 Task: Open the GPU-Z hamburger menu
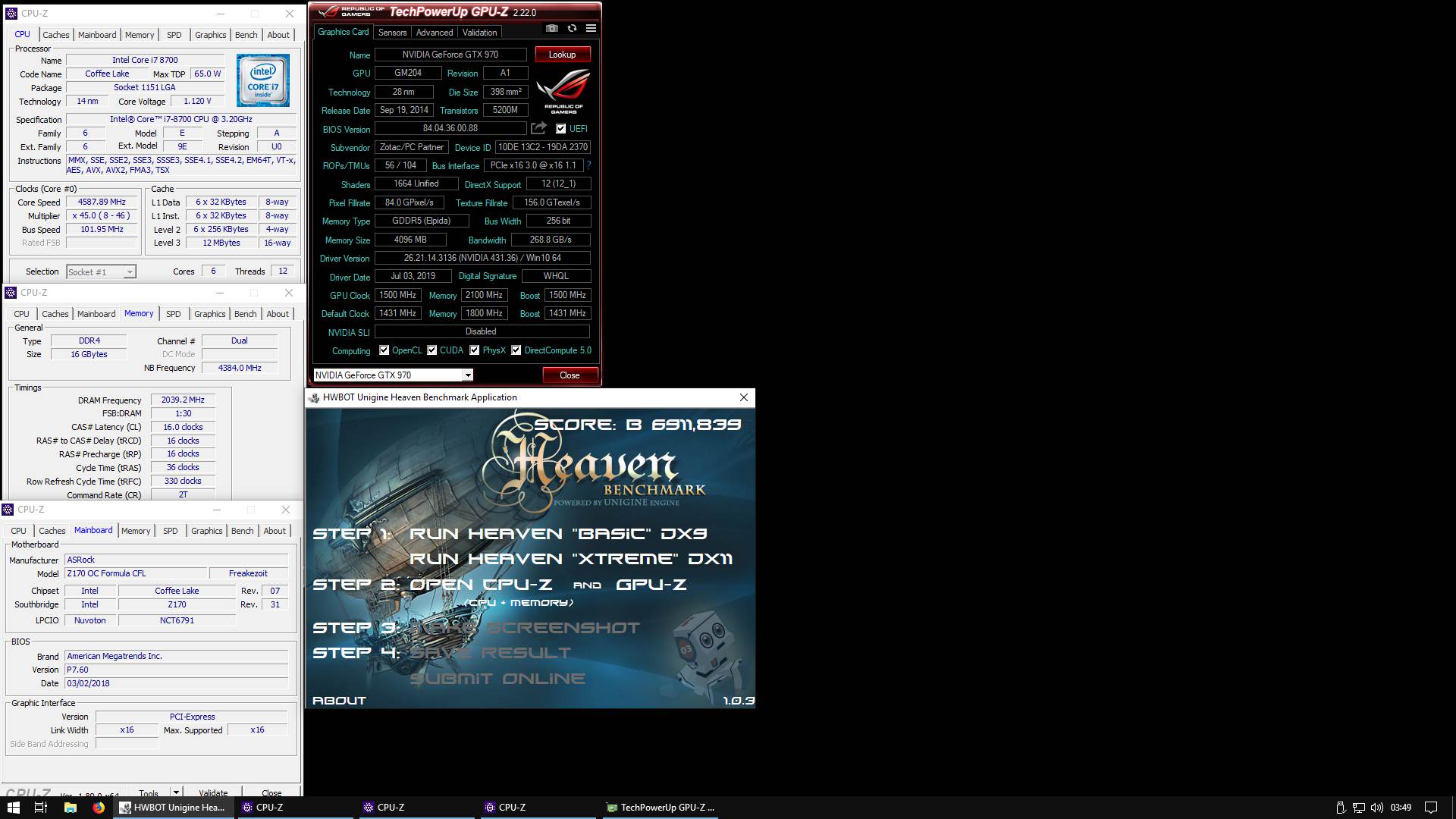point(591,28)
